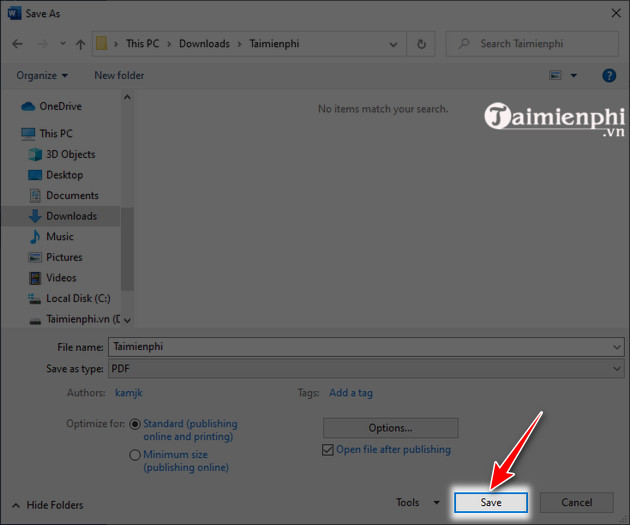Select Local Disk (C:)
Viewport: 630px width, 525px height.
pyautogui.click(x=78, y=298)
